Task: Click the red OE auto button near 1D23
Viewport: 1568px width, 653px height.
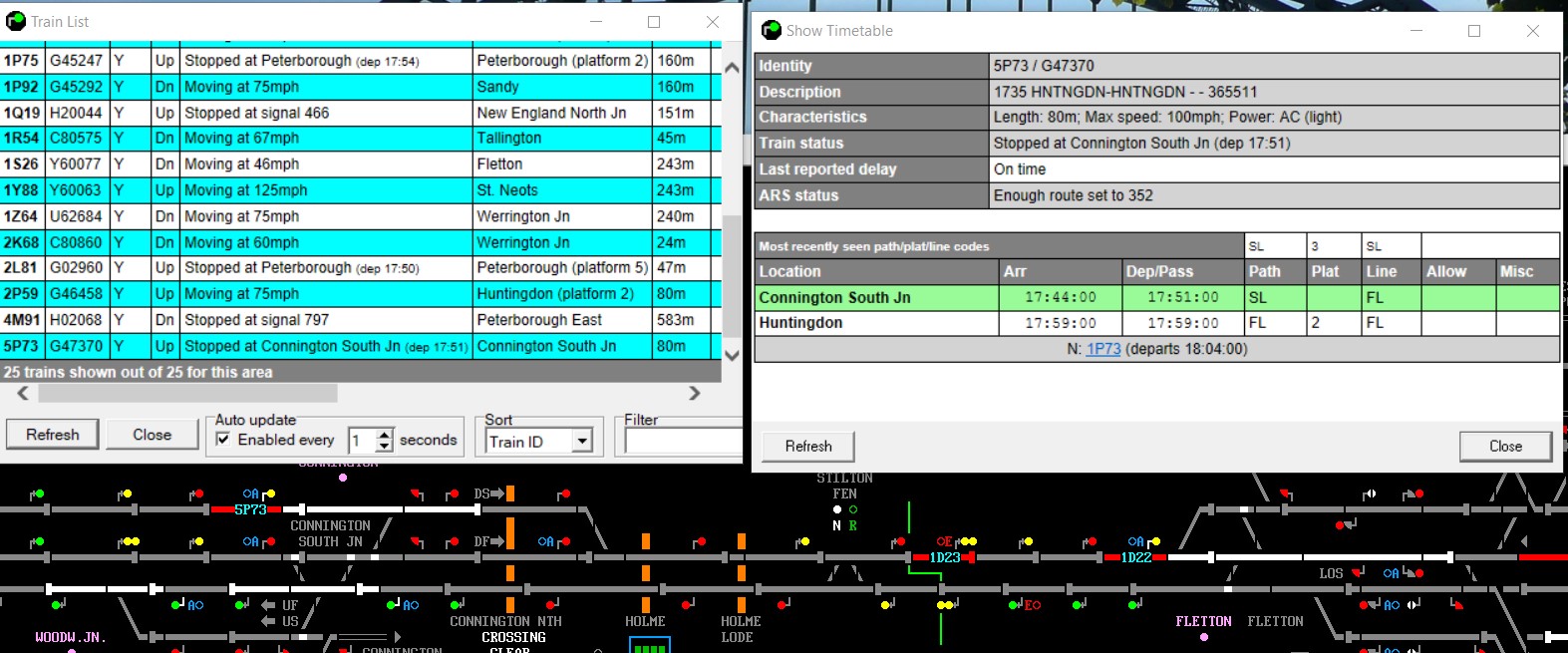Action: (944, 541)
